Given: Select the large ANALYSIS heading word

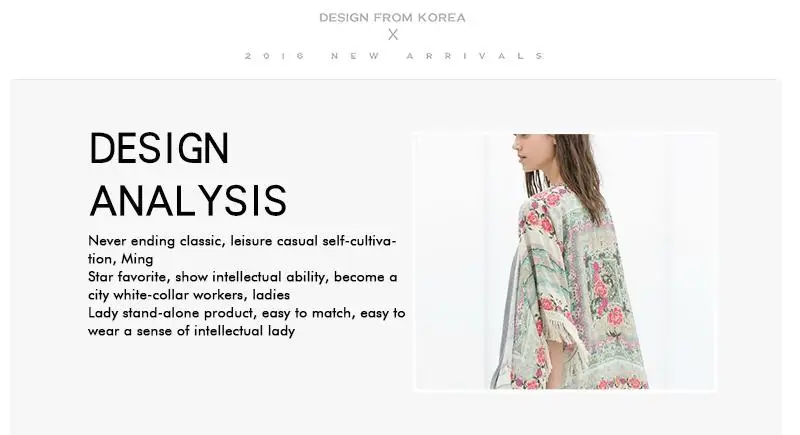Looking at the screenshot, I should point(188,201).
